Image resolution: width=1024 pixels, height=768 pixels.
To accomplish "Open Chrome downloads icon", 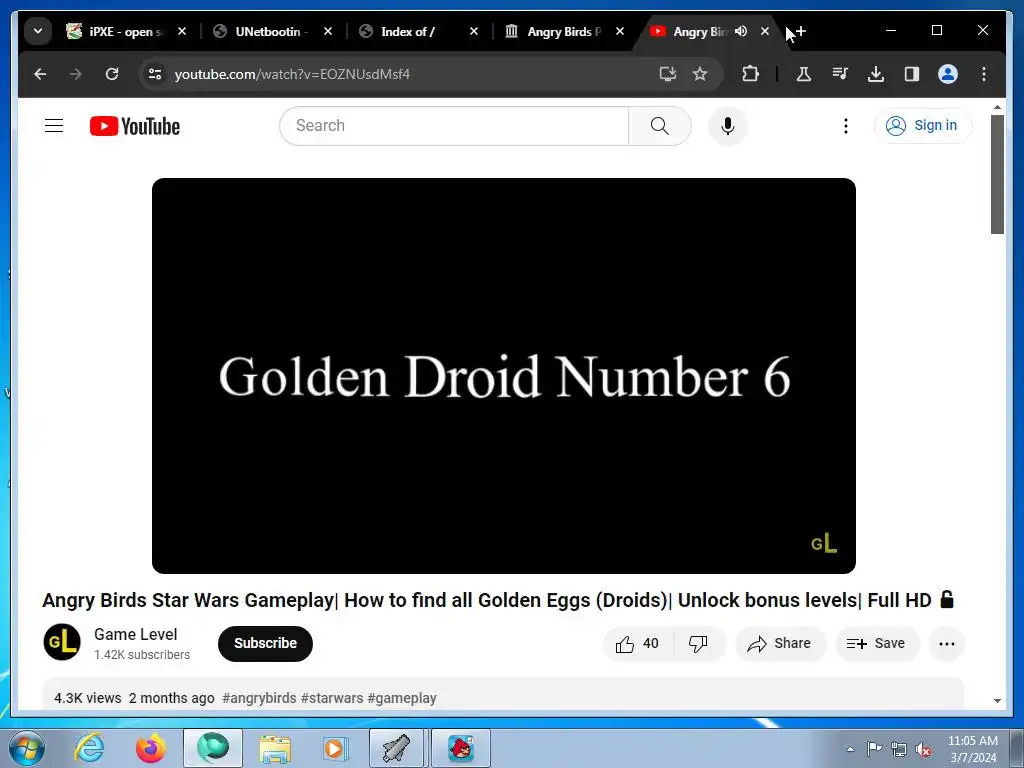I will click(876, 74).
